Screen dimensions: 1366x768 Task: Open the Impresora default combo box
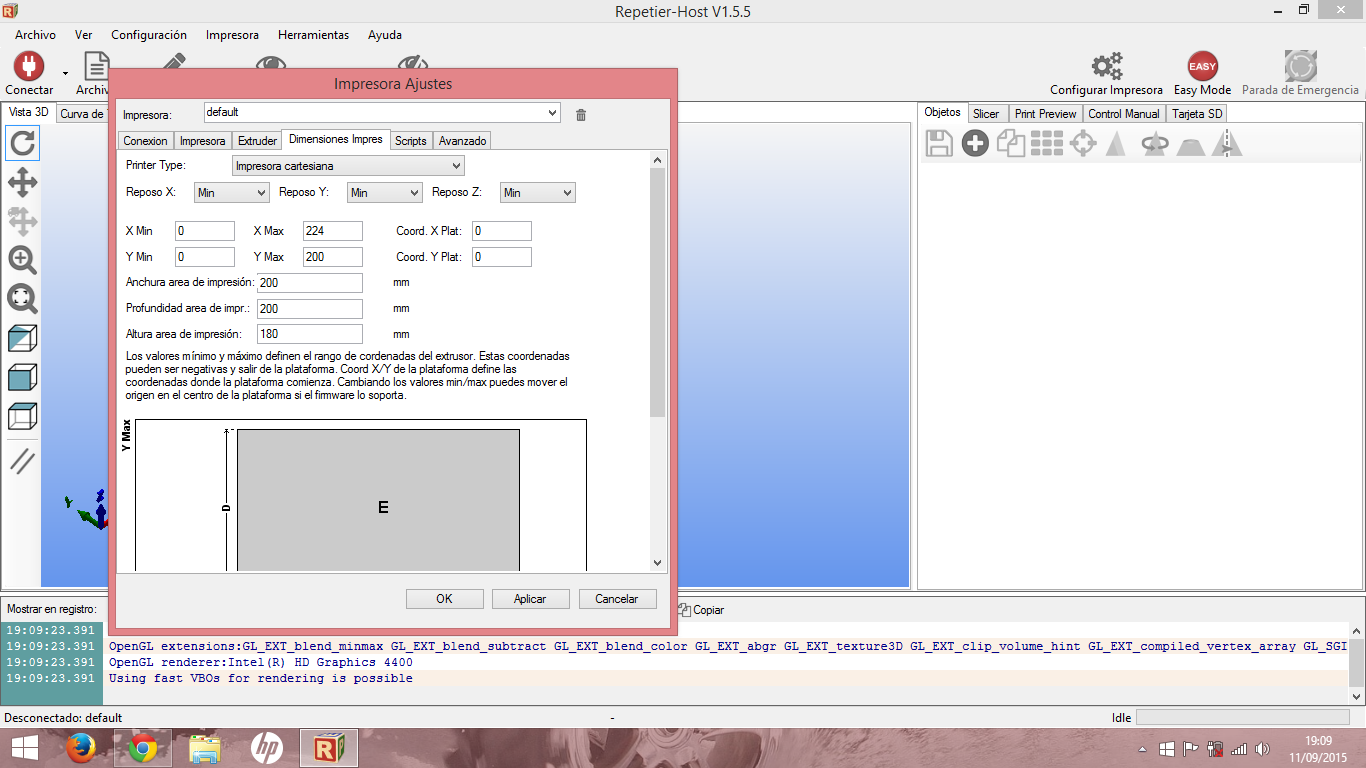[x=382, y=113]
